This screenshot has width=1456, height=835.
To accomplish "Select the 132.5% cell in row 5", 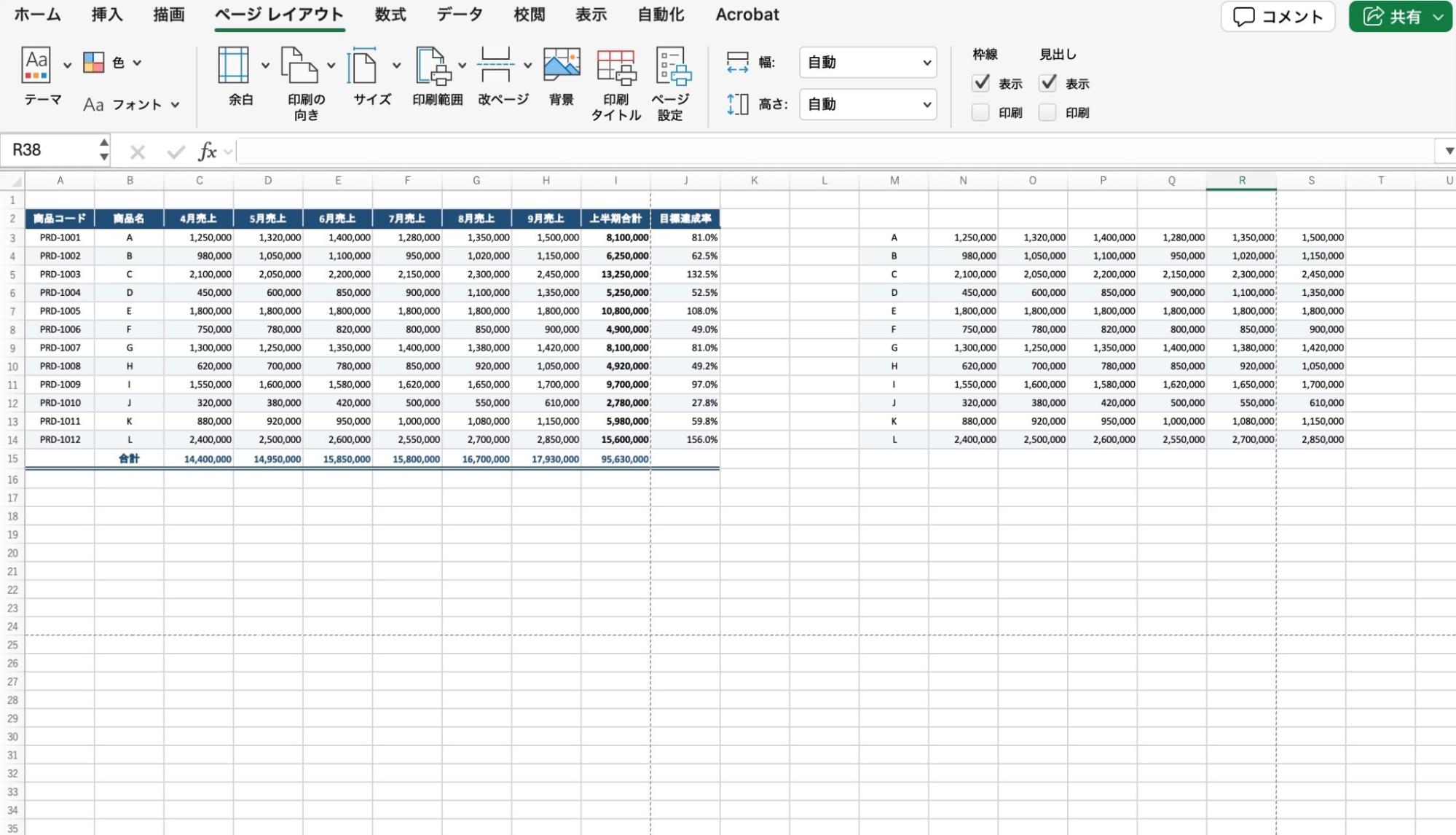I will pyautogui.click(x=685, y=275).
